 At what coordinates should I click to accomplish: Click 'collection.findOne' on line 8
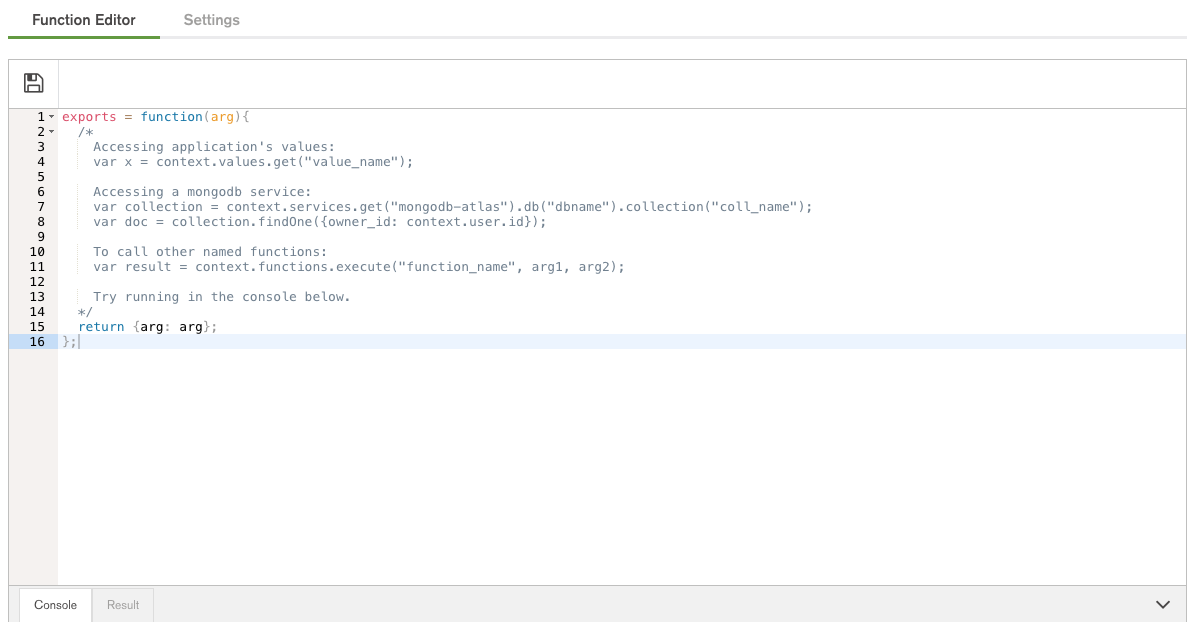tap(242, 222)
